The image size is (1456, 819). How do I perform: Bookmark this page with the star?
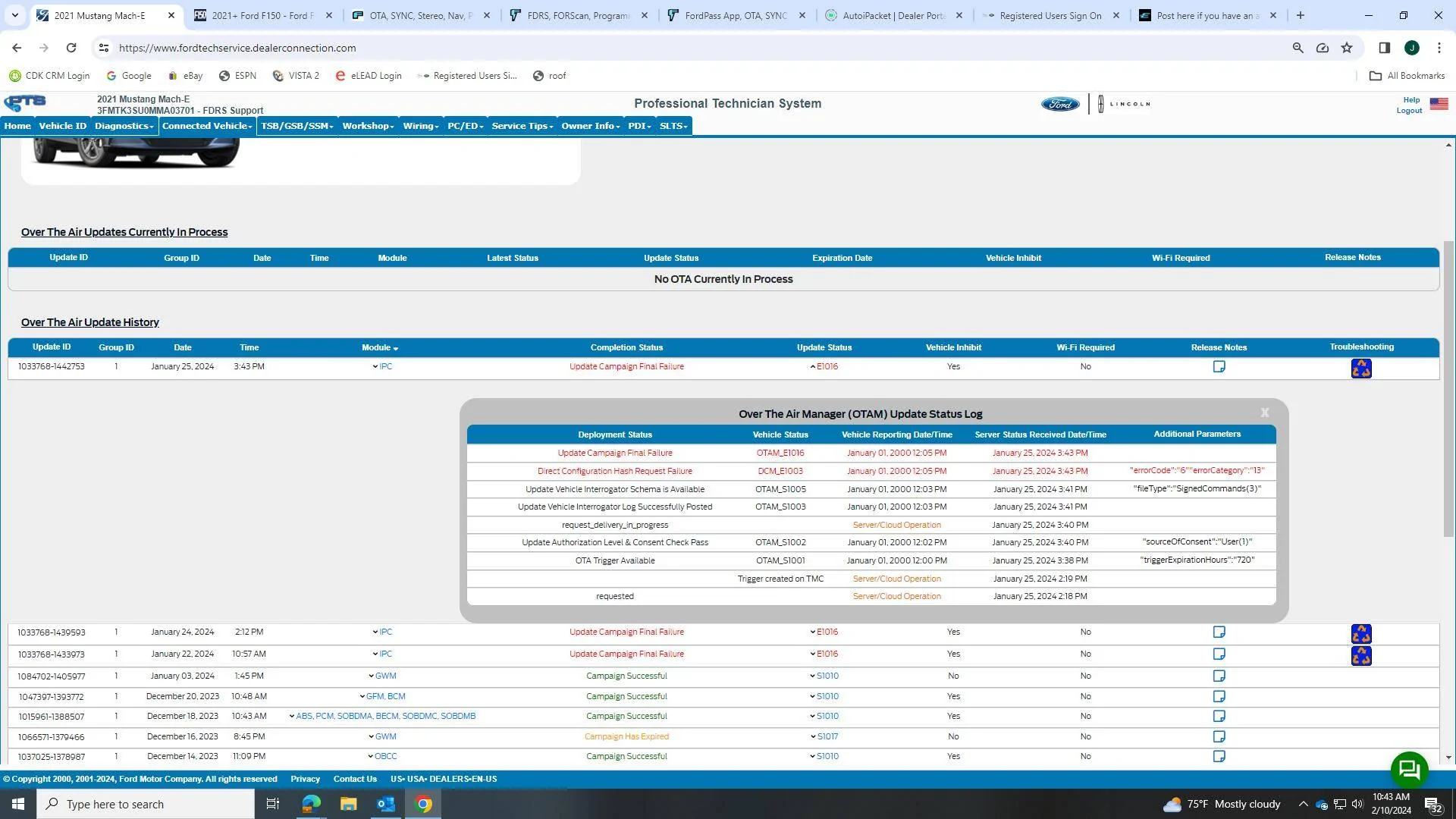pos(1347,48)
